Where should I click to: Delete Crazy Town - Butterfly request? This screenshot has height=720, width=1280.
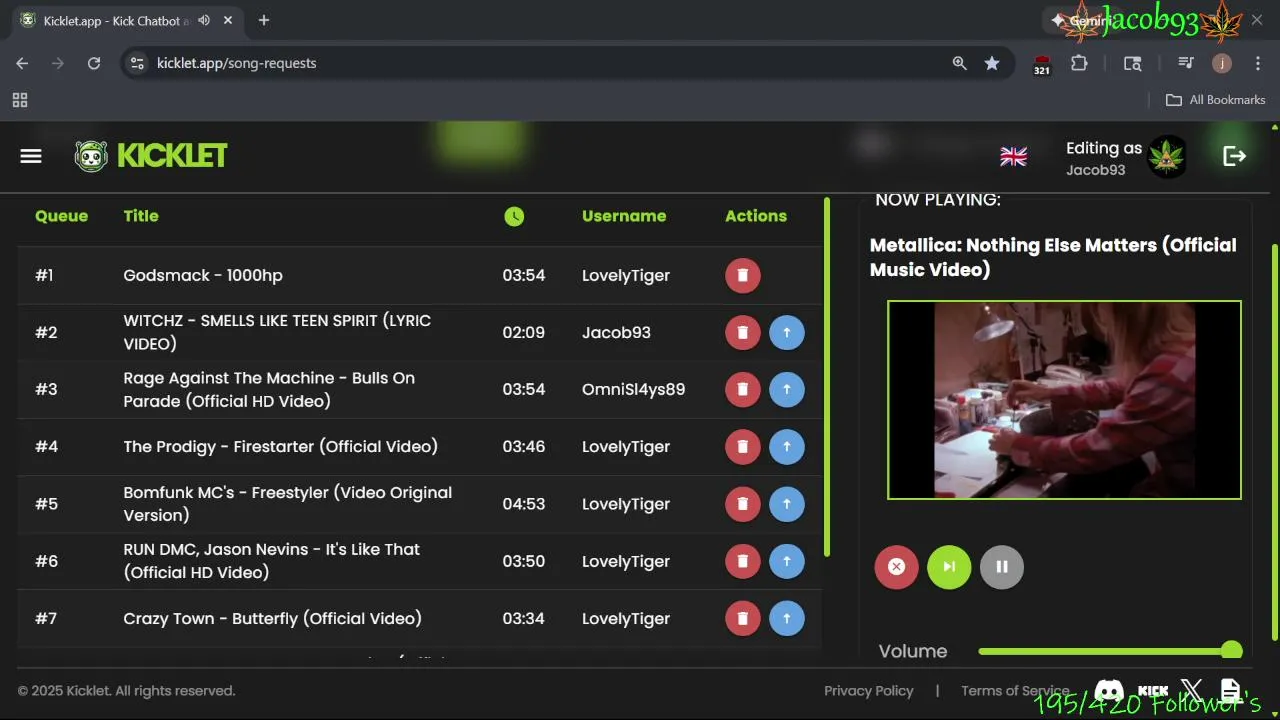click(742, 618)
